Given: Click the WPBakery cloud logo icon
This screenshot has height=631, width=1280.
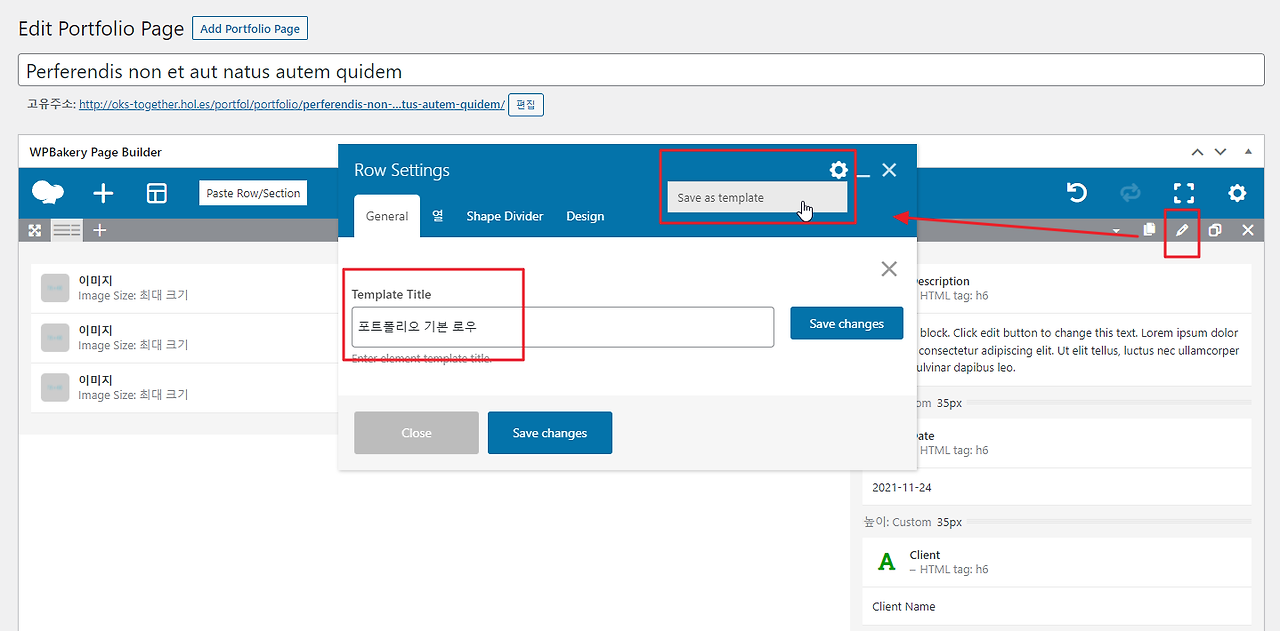Looking at the screenshot, I should coord(48,192).
